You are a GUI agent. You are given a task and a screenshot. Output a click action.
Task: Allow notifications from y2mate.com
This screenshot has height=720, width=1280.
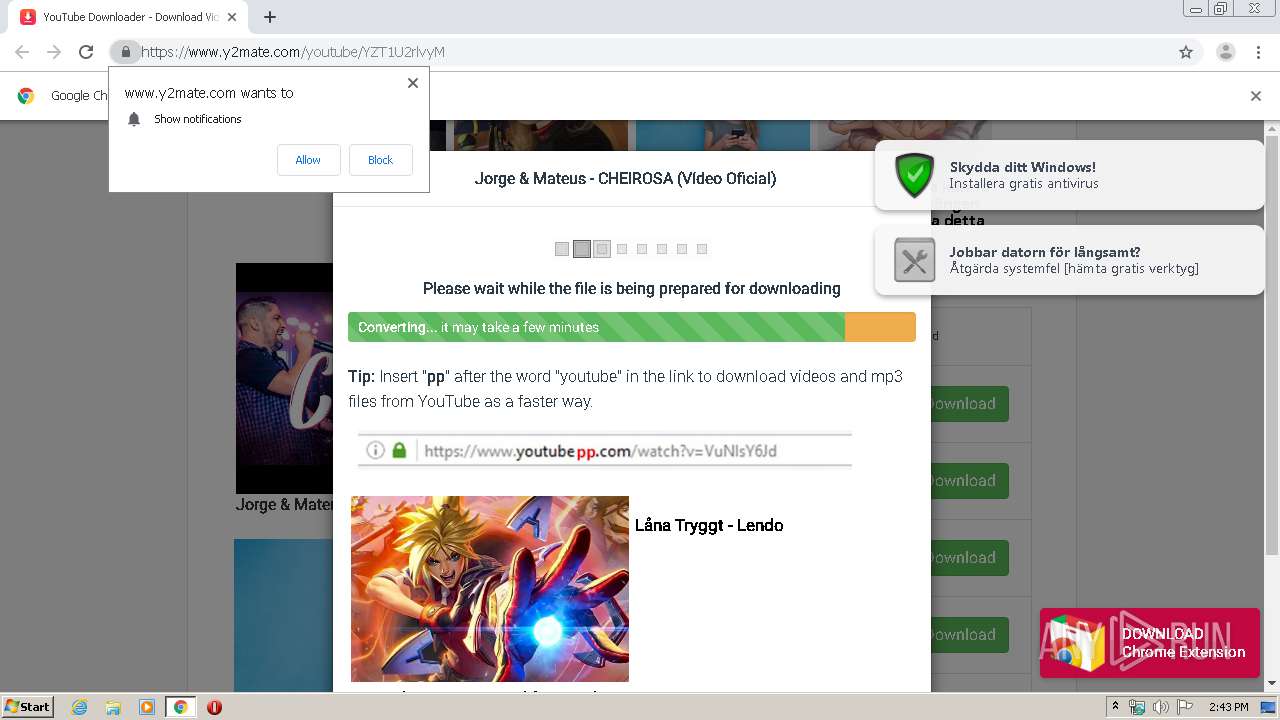point(308,160)
